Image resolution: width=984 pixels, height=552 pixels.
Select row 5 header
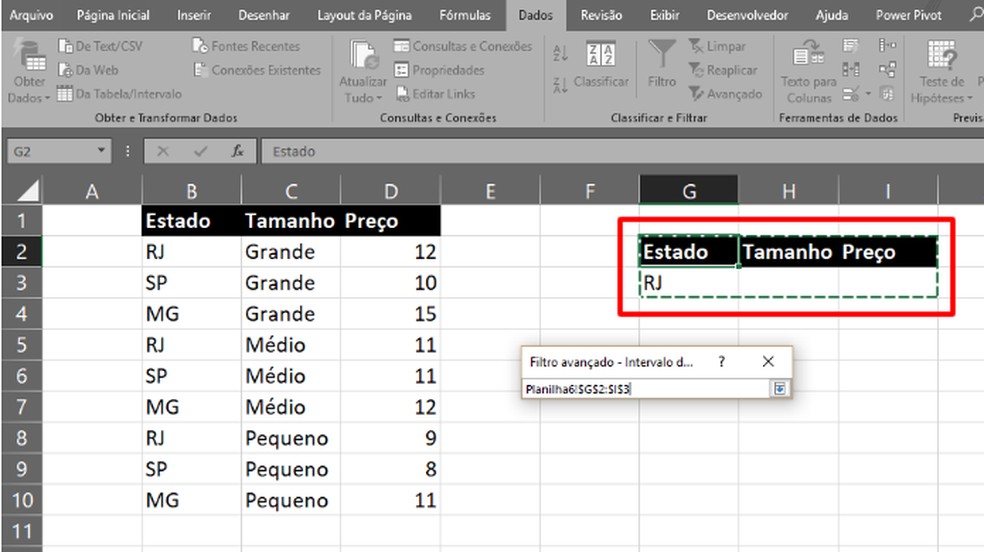point(21,344)
